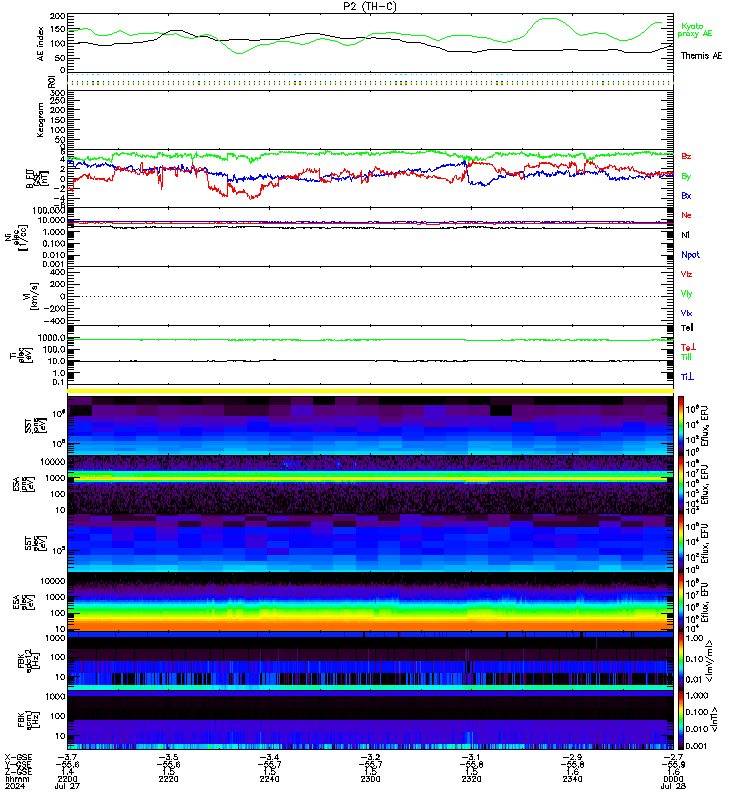Click the red "Viz" velocity legend label

pos(686,274)
